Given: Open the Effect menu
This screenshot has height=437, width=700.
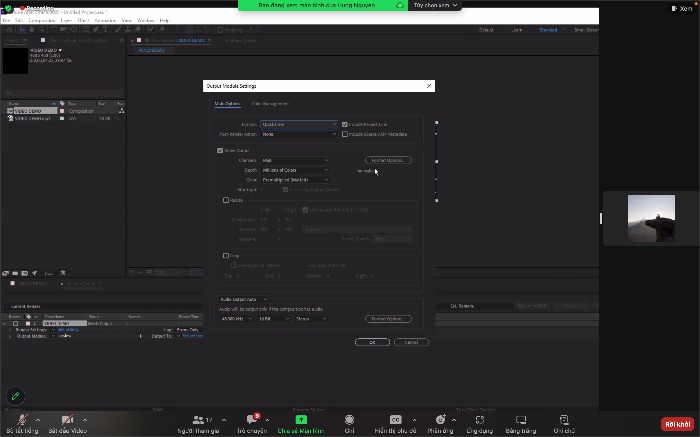Looking at the screenshot, I should [83, 21].
